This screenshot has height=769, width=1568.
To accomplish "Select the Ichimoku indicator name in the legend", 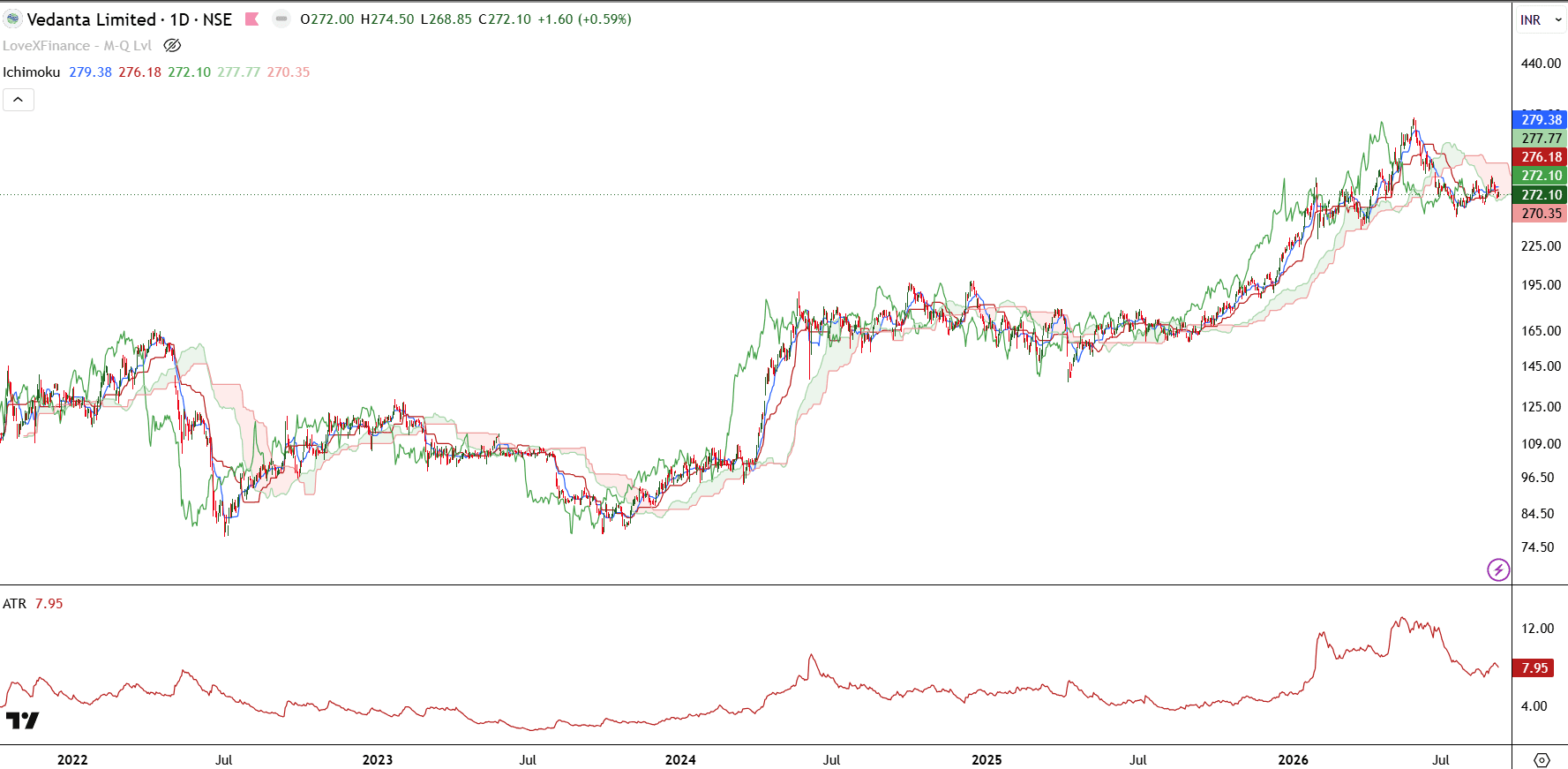I will (32, 72).
